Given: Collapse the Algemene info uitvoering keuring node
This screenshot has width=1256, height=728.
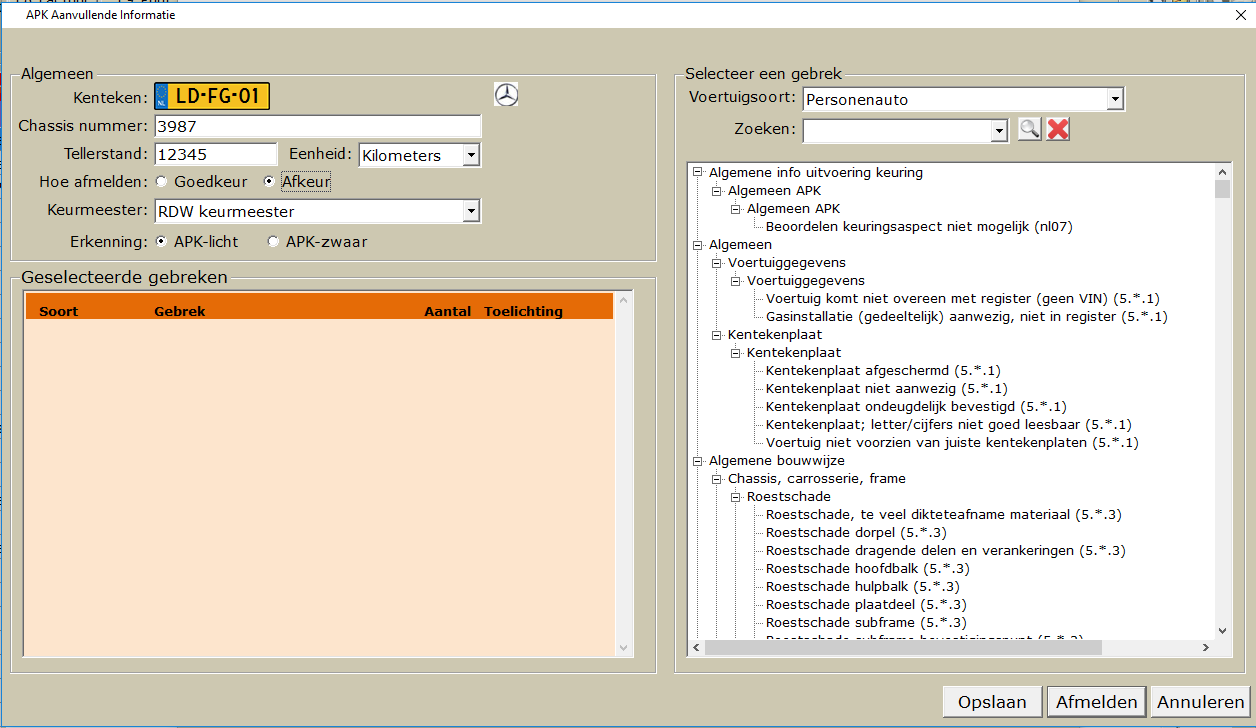Looking at the screenshot, I should click(x=697, y=172).
